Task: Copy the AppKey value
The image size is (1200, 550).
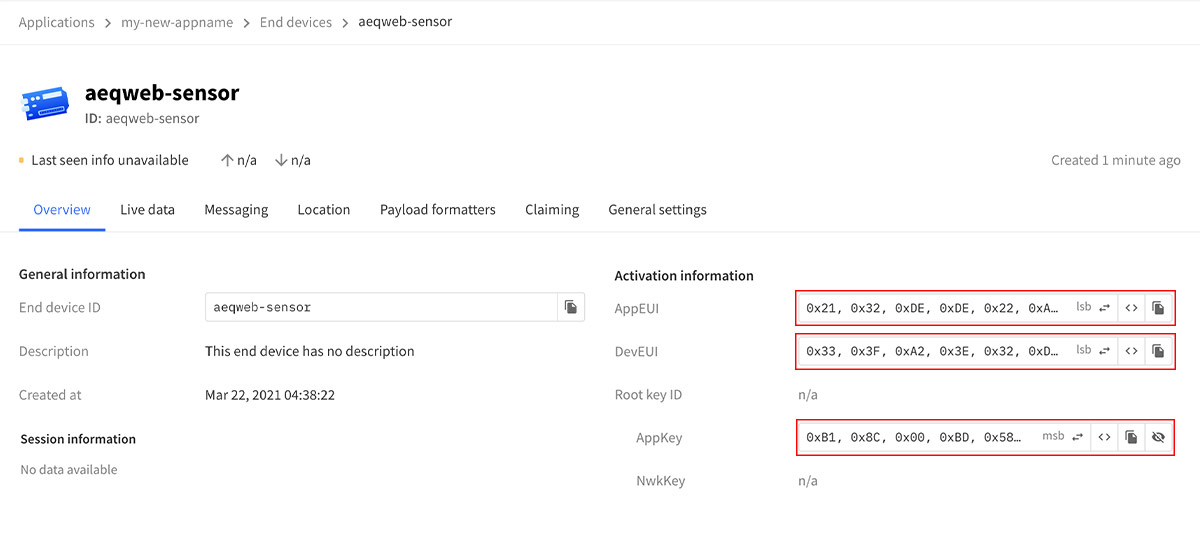Action: (1131, 437)
